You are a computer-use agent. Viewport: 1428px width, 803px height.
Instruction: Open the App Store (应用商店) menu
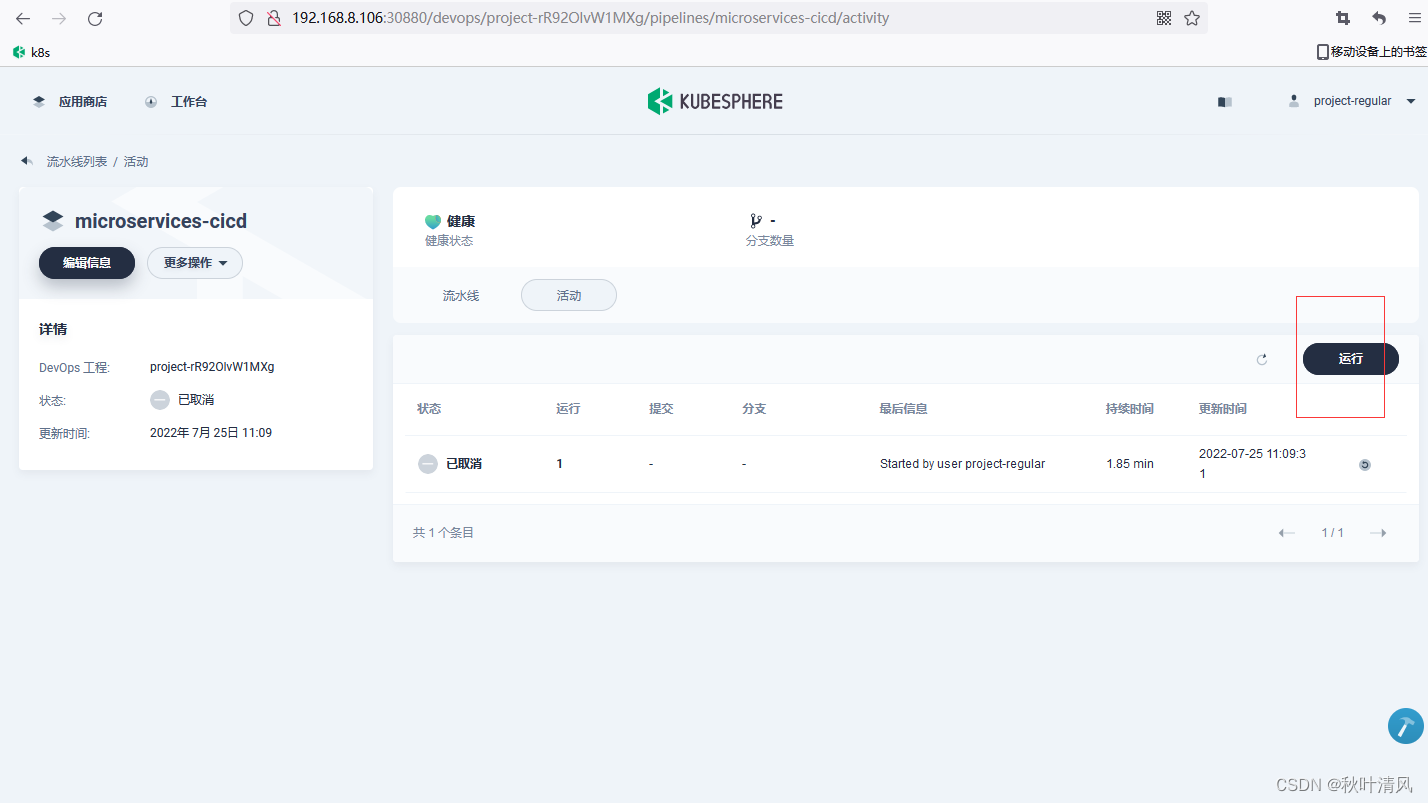pyautogui.click(x=70, y=101)
